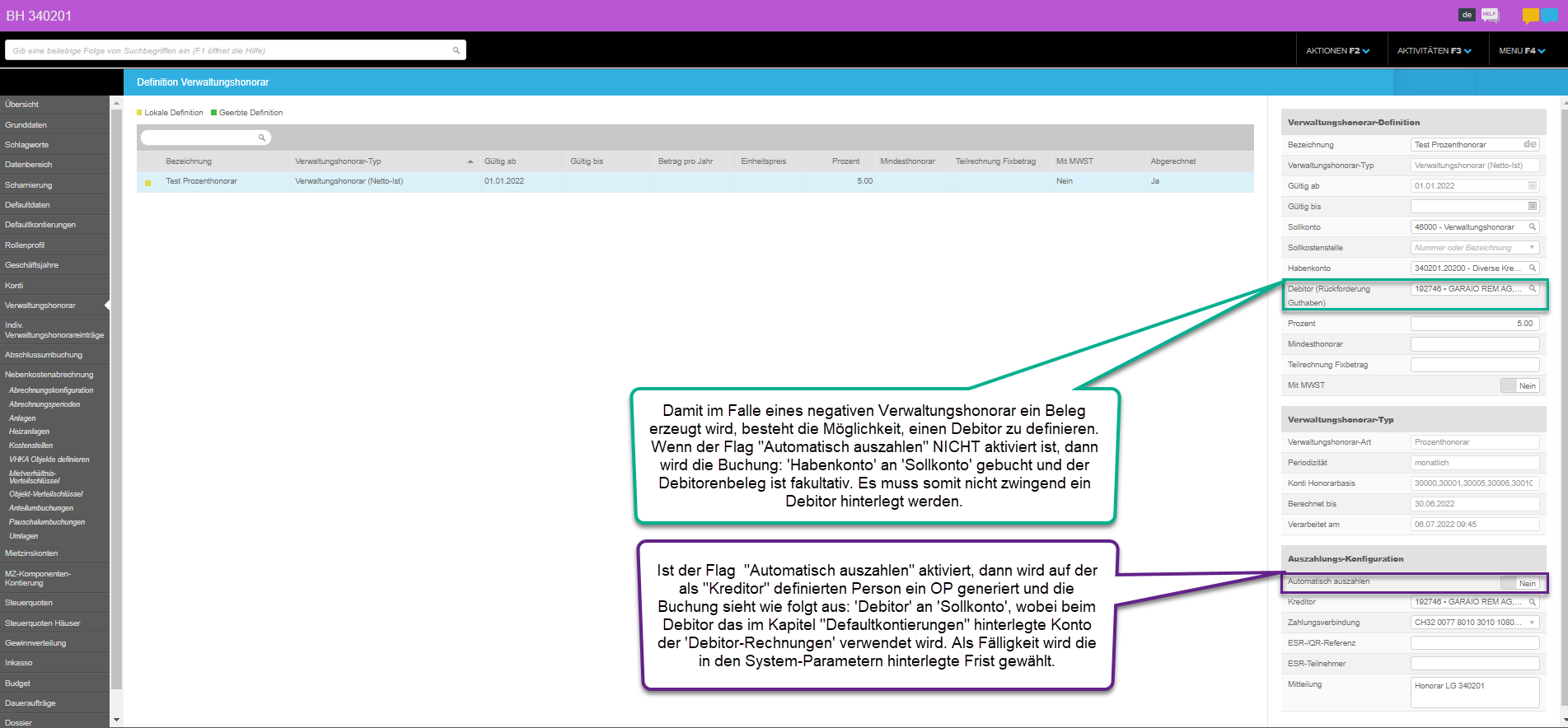Click the Habenkonto search magnifier icon
The width and height of the screenshot is (1568, 728).
[1533, 268]
